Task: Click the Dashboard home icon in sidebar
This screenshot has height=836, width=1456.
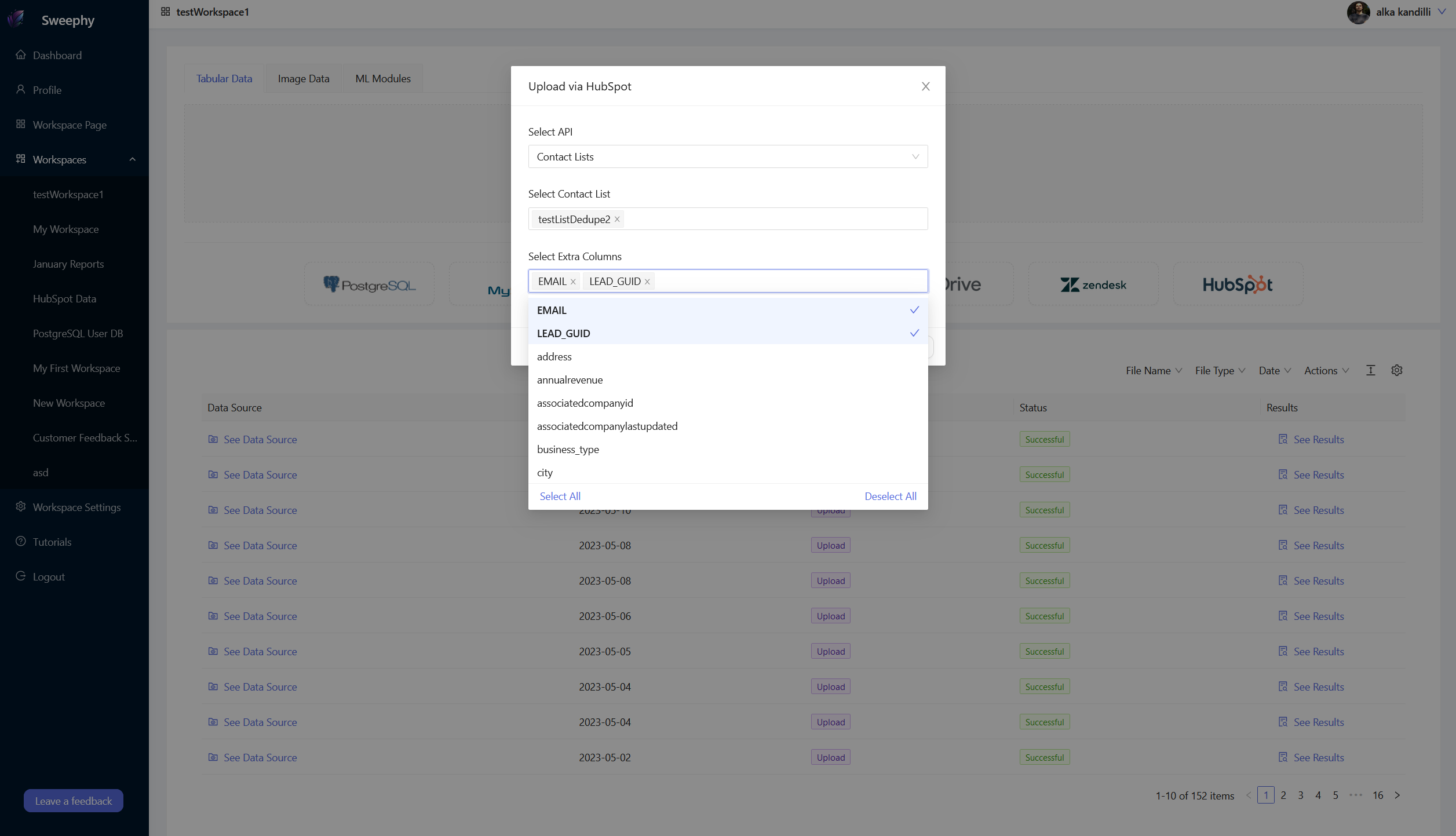Action: (x=21, y=55)
